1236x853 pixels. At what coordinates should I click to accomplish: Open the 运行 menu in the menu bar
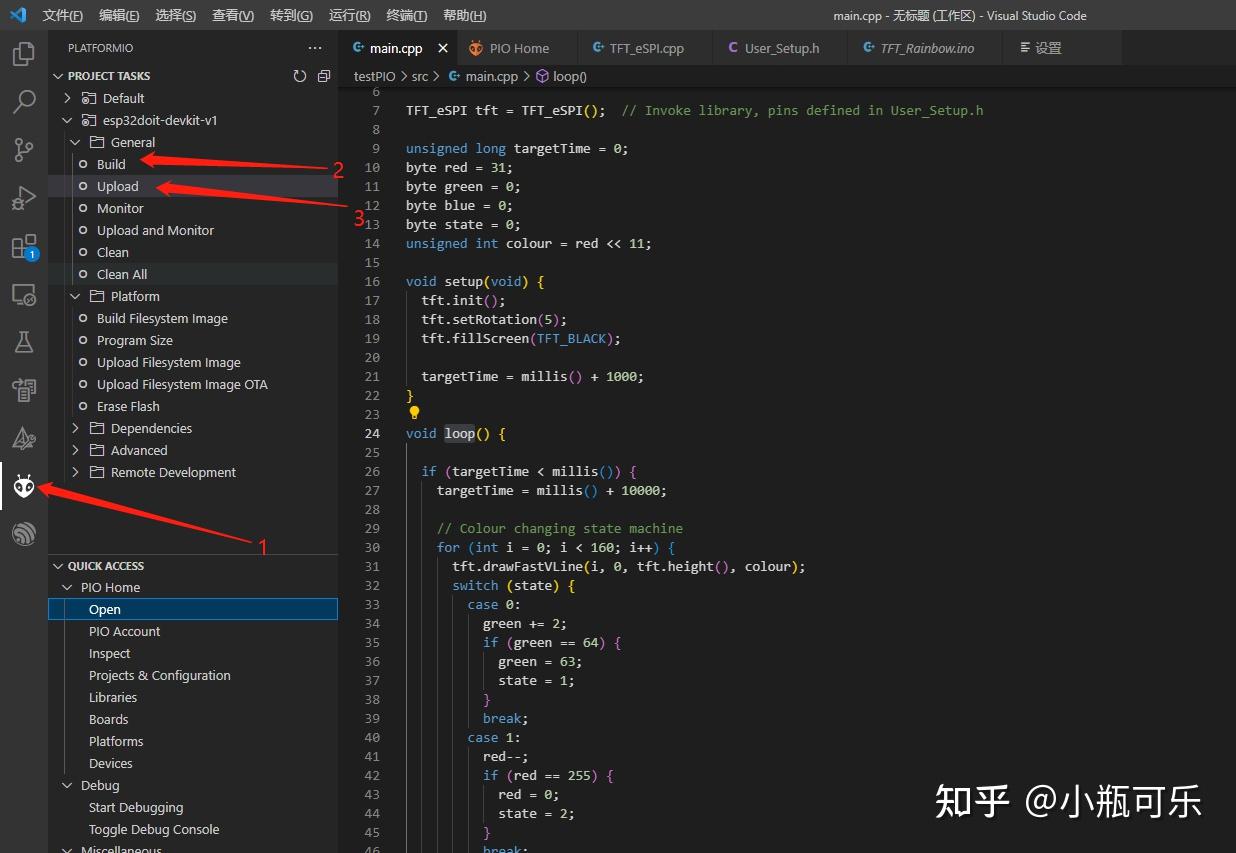348,15
